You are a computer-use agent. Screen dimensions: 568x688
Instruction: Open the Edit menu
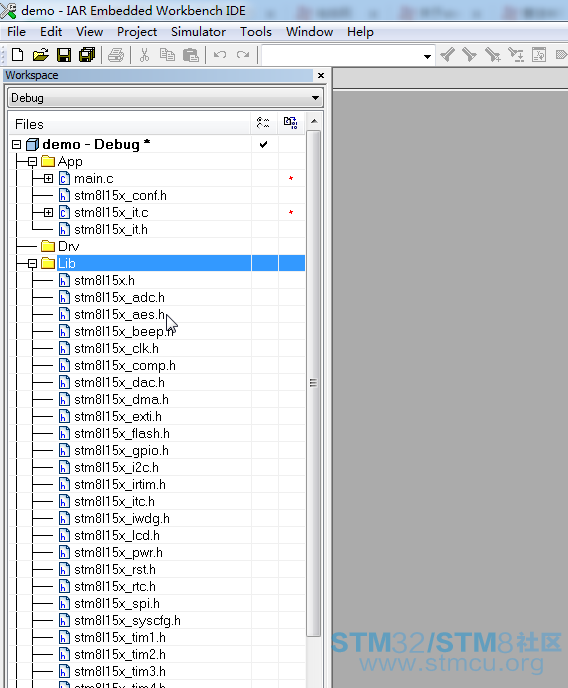[51, 32]
